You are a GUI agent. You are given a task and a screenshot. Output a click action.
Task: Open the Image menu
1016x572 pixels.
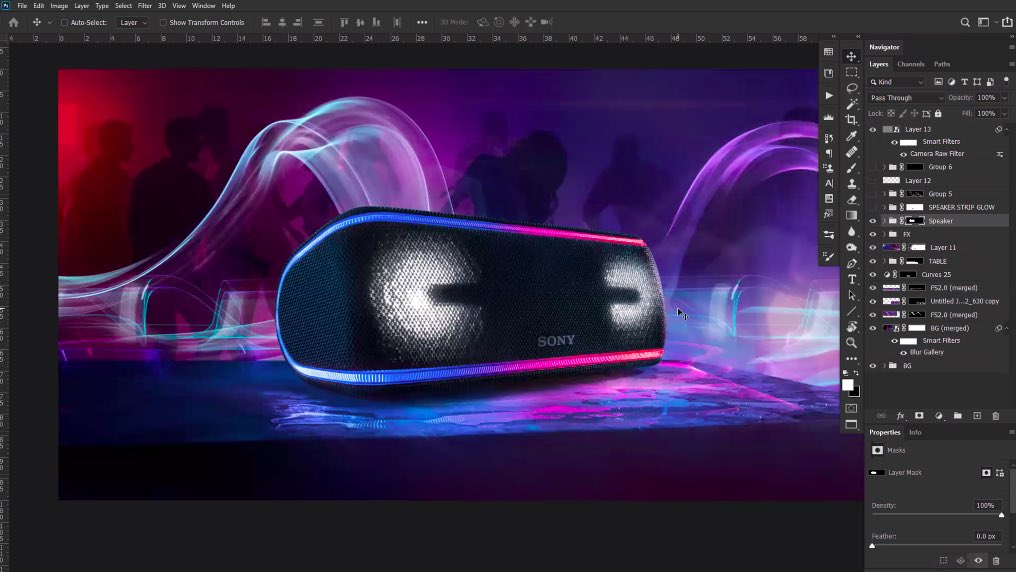(x=59, y=6)
